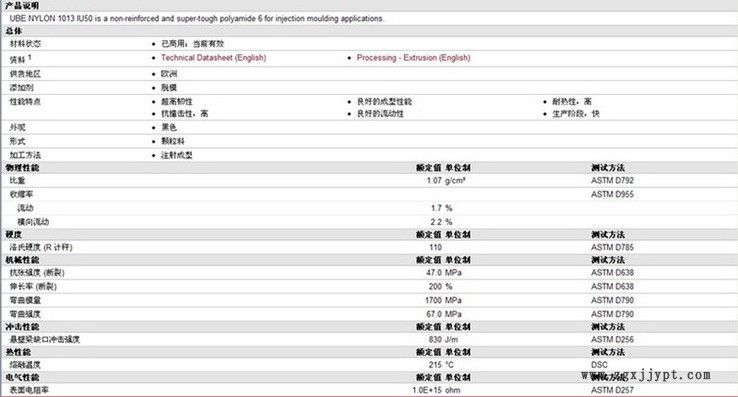Viewport: 738px width, 397px height.
Task: Click the 冲击性能 section header
Action: click(x=22, y=327)
